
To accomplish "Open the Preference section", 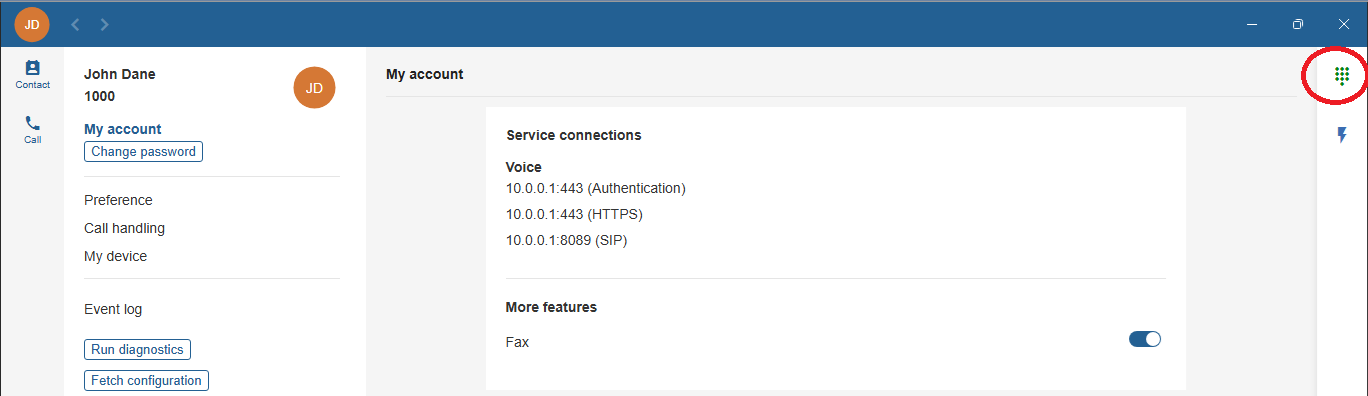I will (x=118, y=200).
